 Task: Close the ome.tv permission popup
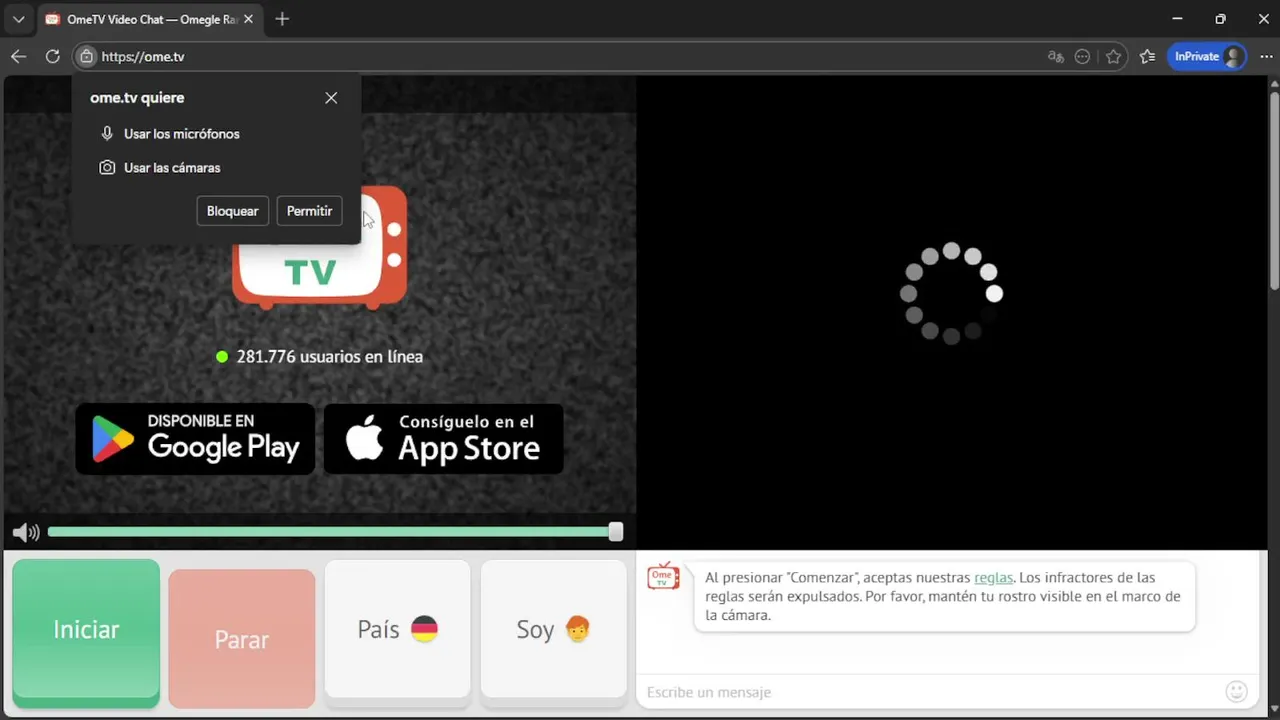click(x=331, y=98)
